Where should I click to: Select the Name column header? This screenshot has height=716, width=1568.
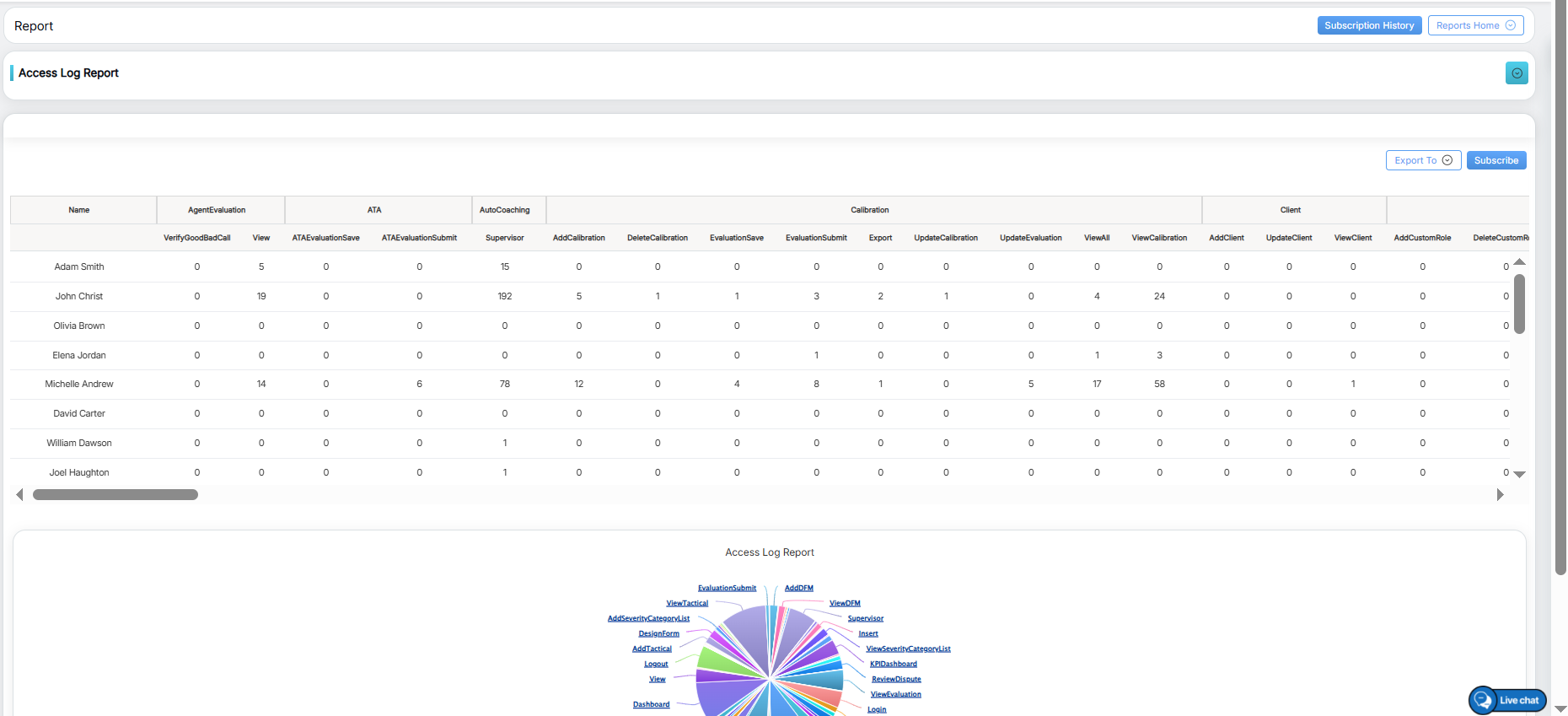[79, 210]
